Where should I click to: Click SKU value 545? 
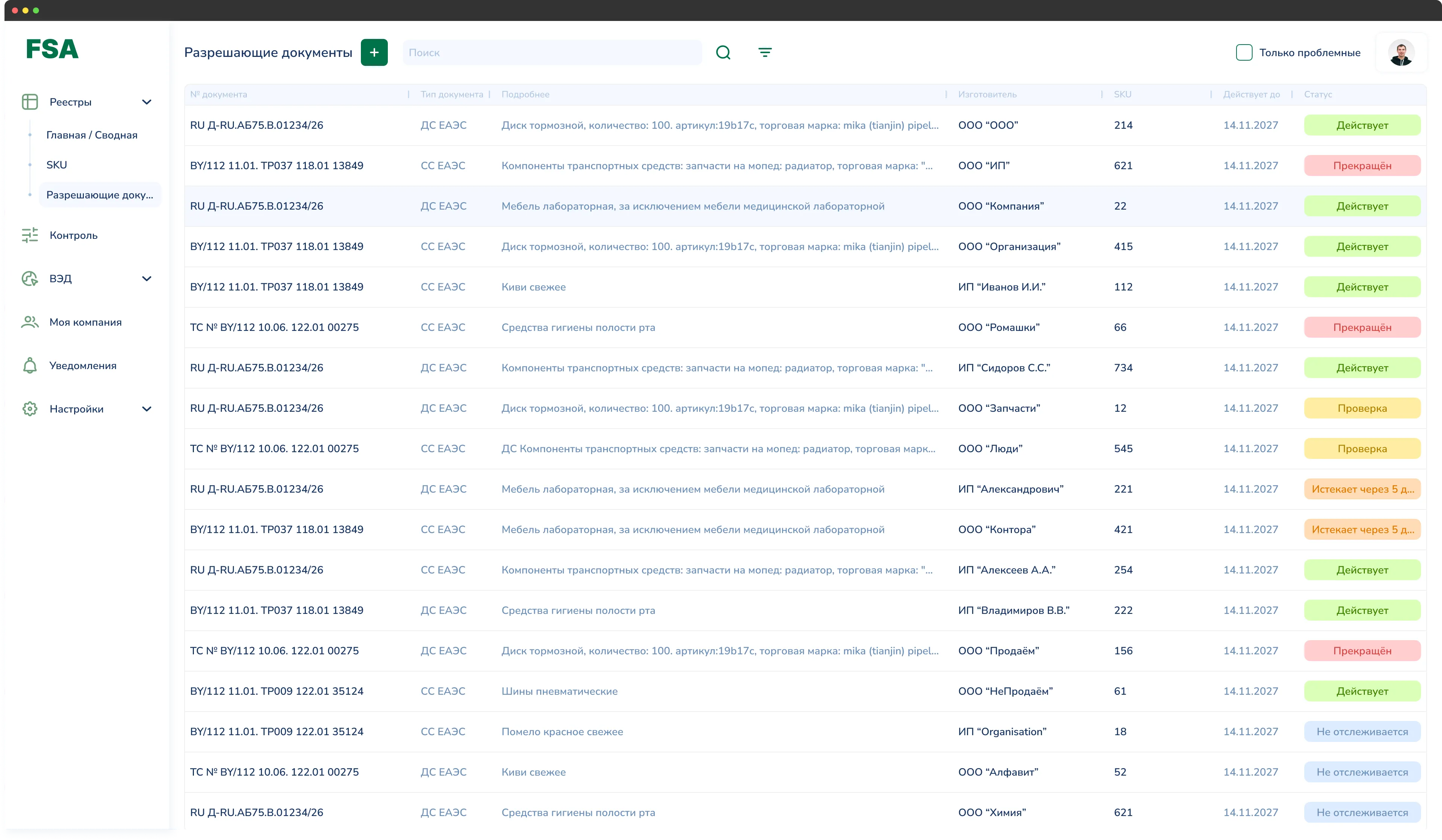click(x=1123, y=448)
